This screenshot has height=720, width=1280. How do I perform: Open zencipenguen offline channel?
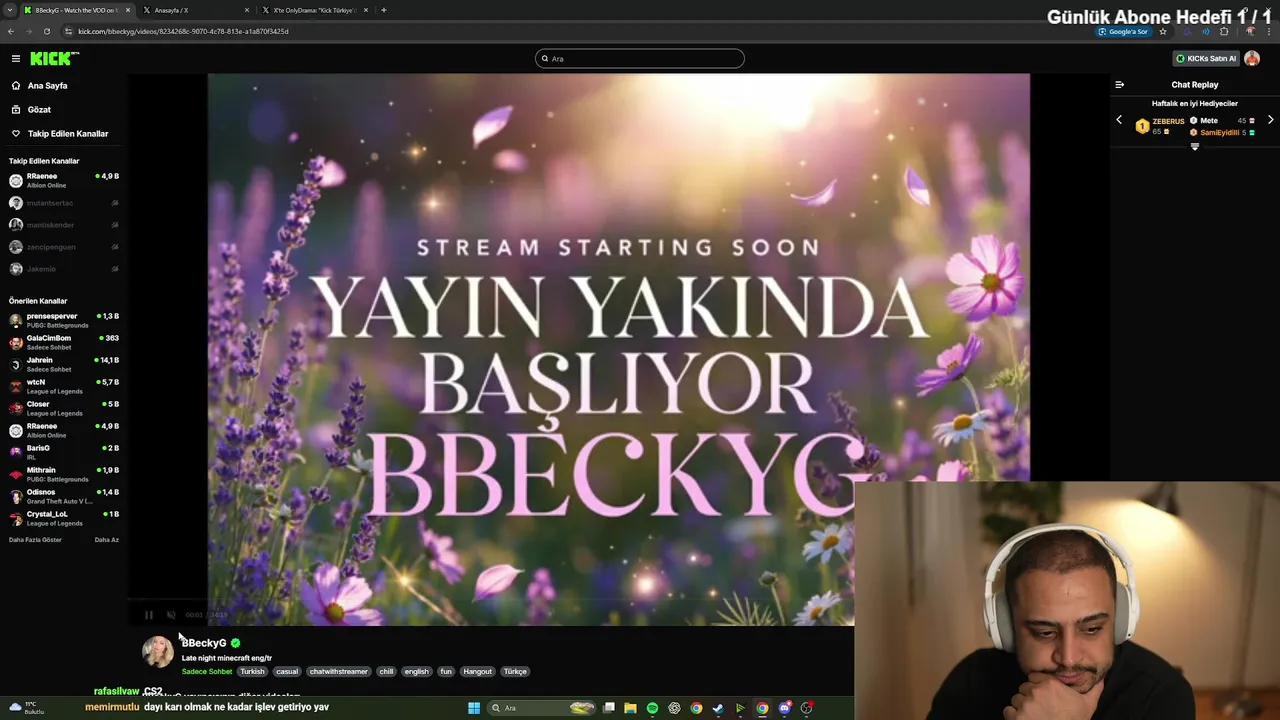[64, 247]
